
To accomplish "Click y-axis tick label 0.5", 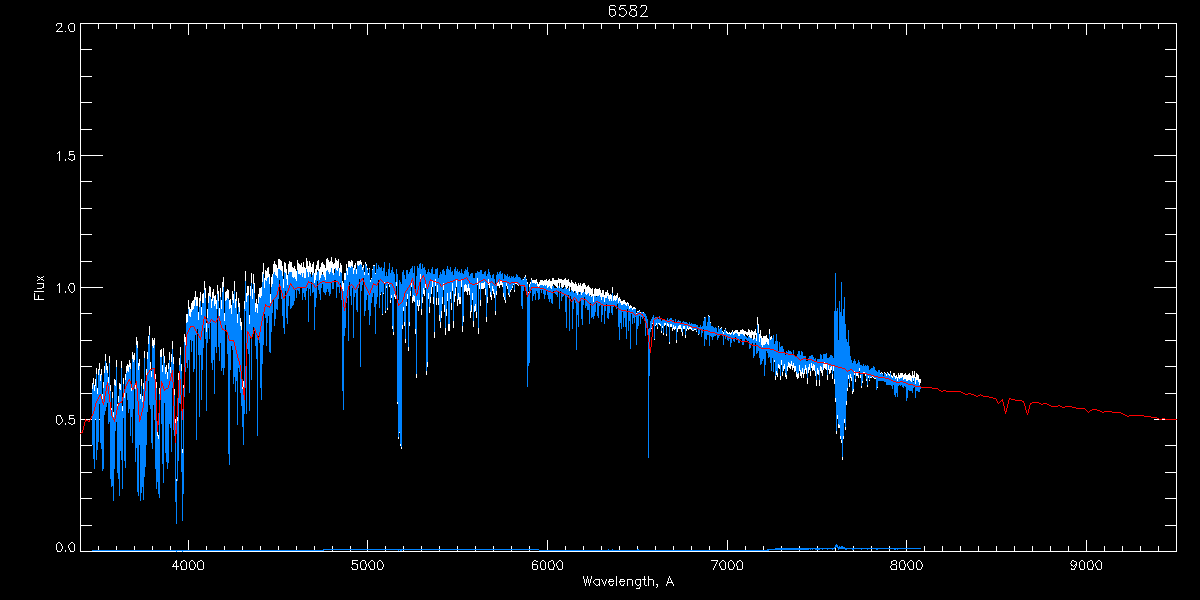I will point(65,419).
